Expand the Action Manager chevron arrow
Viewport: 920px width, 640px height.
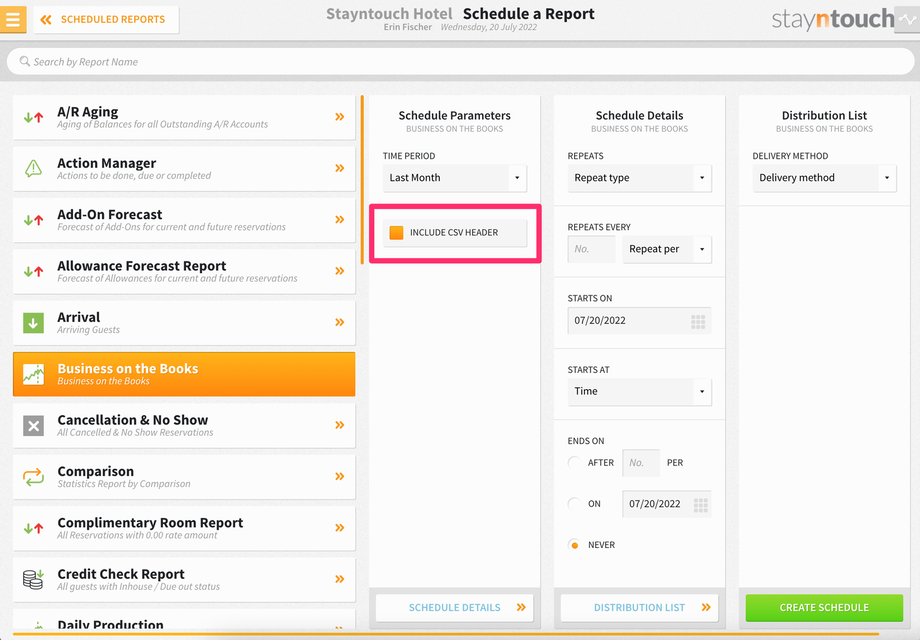340,168
